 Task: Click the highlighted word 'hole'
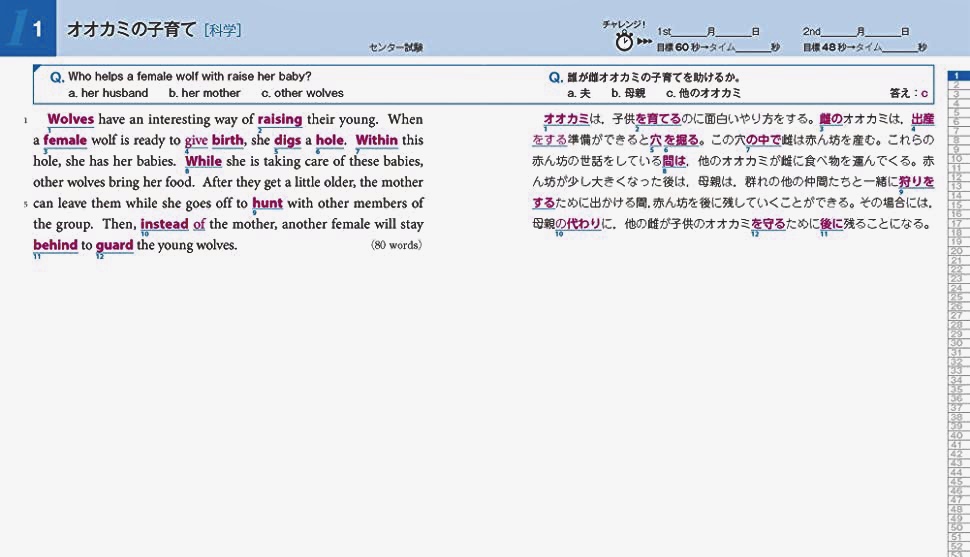(330, 140)
